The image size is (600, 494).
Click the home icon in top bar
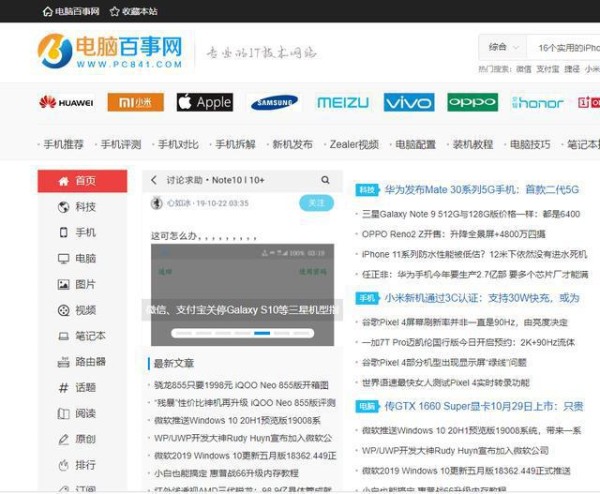(x=47, y=11)
